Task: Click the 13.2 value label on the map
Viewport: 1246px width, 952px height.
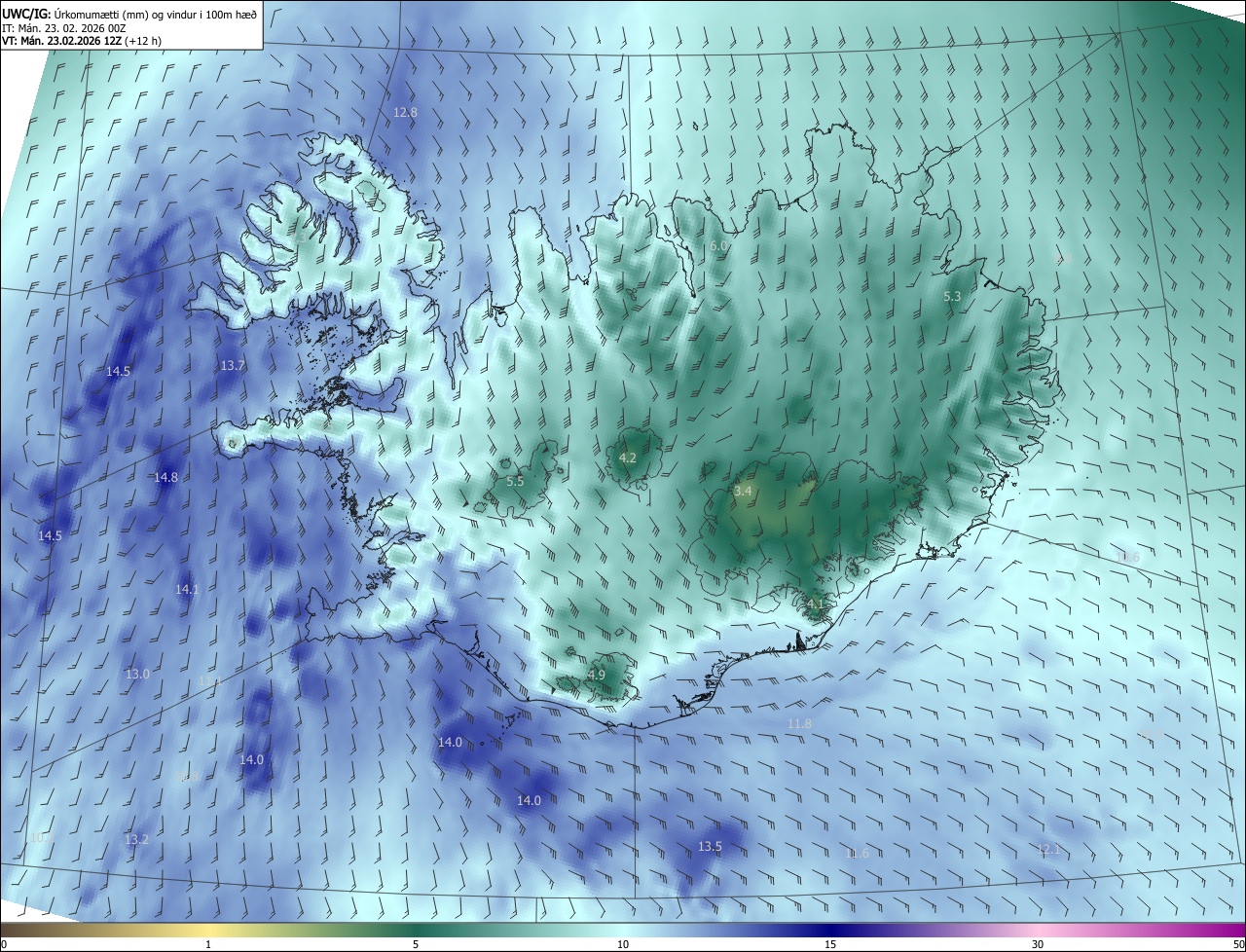Action: coord(136,839)
